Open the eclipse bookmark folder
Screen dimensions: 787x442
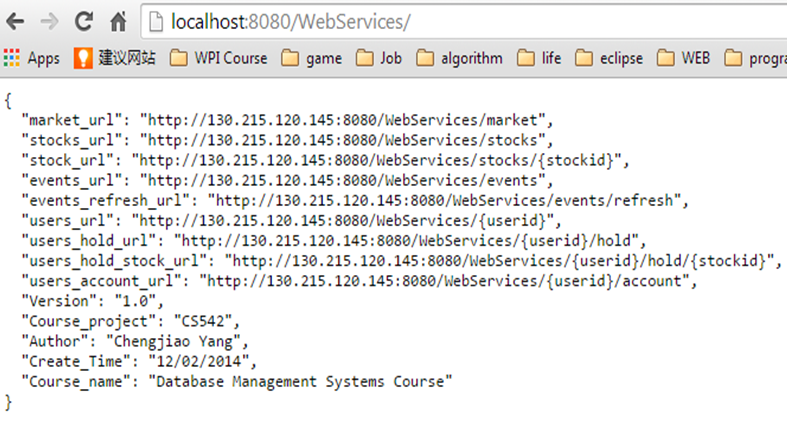(609, 58)
